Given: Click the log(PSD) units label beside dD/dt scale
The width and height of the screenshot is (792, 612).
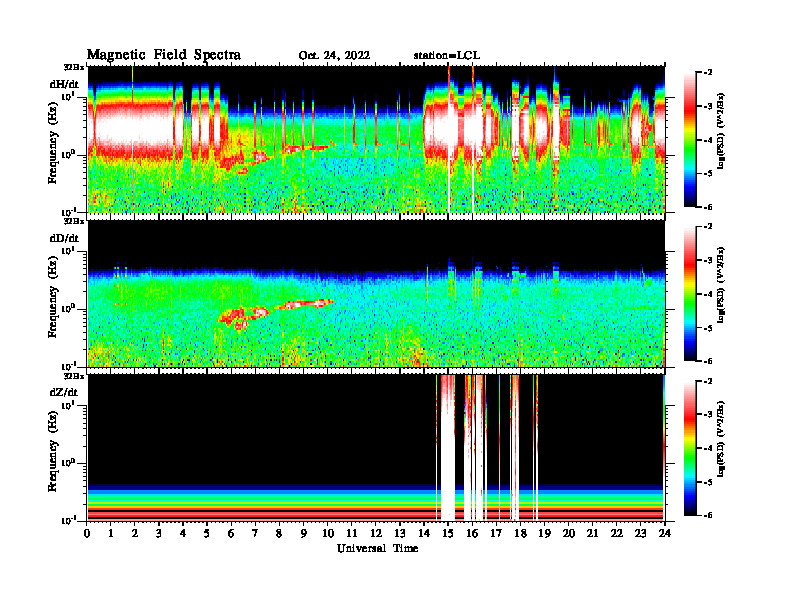Looking at the screenshot, I should tap(721, 285).
